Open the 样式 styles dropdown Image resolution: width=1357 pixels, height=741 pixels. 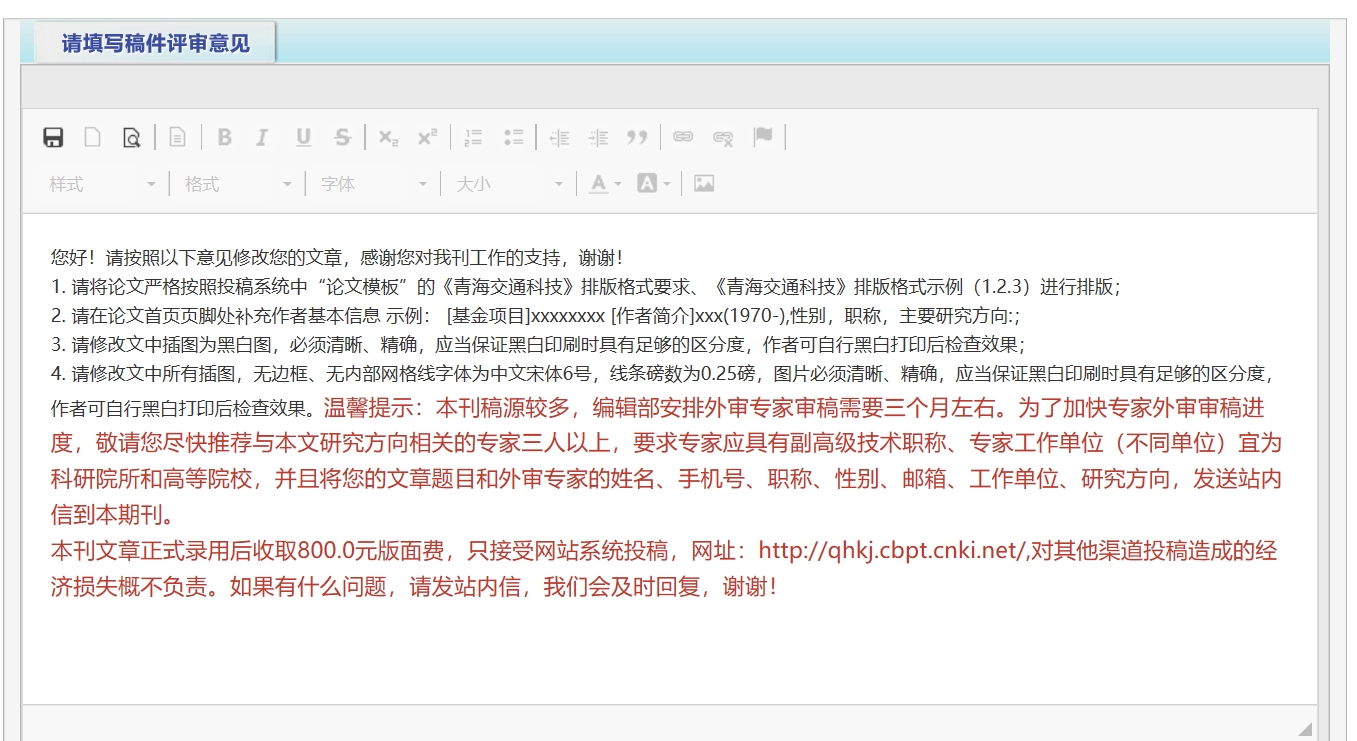(103, 184)
